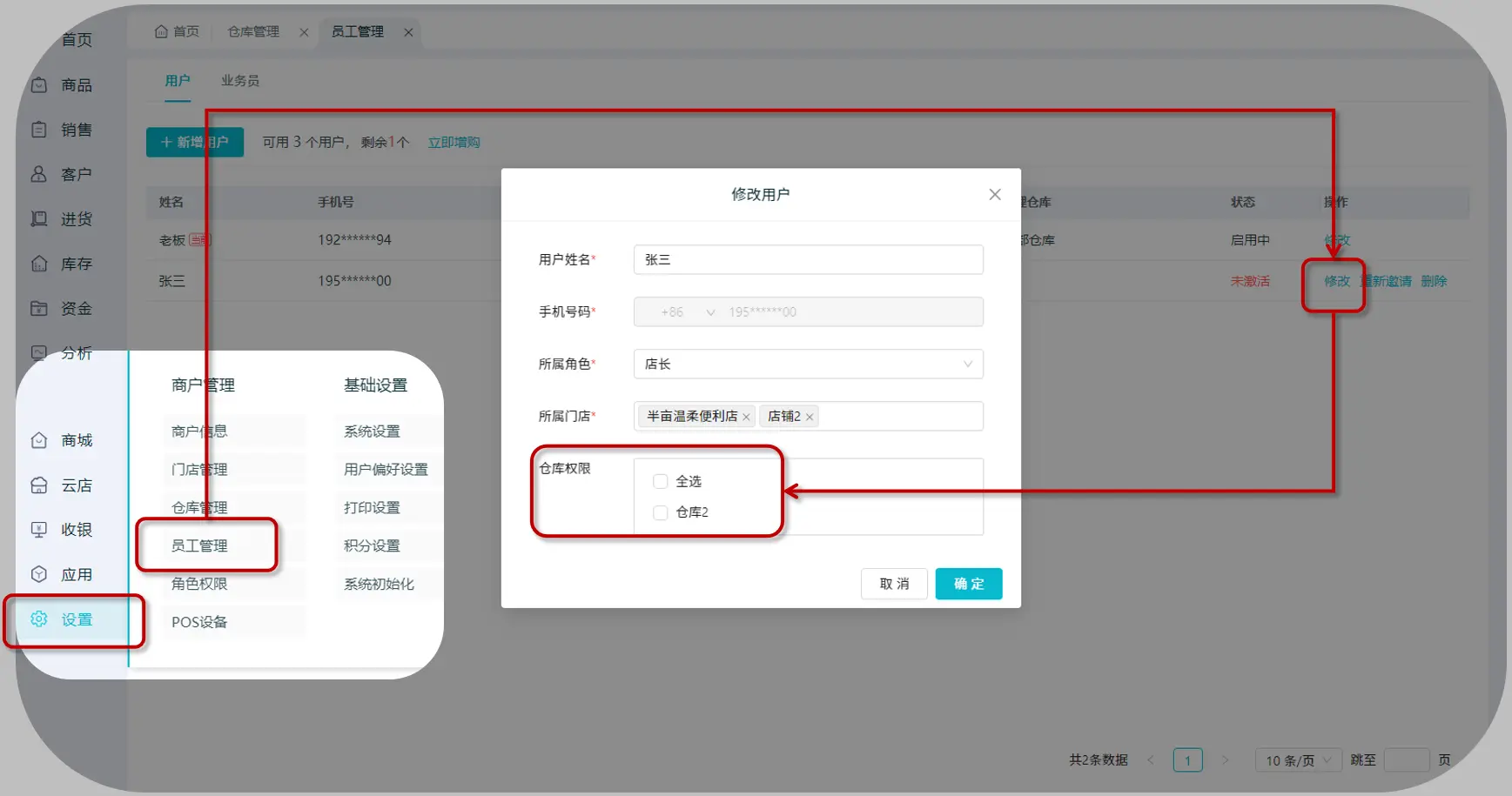This screenshot has width=1512, height=796.
Task: Click the 所属门店 tag input field
Action: click(809, 416)
